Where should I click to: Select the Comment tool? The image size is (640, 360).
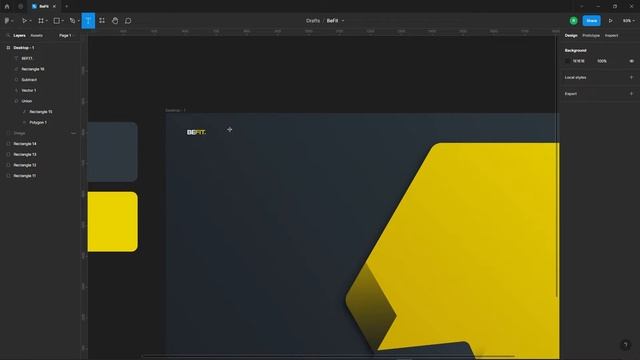point(128,20)
